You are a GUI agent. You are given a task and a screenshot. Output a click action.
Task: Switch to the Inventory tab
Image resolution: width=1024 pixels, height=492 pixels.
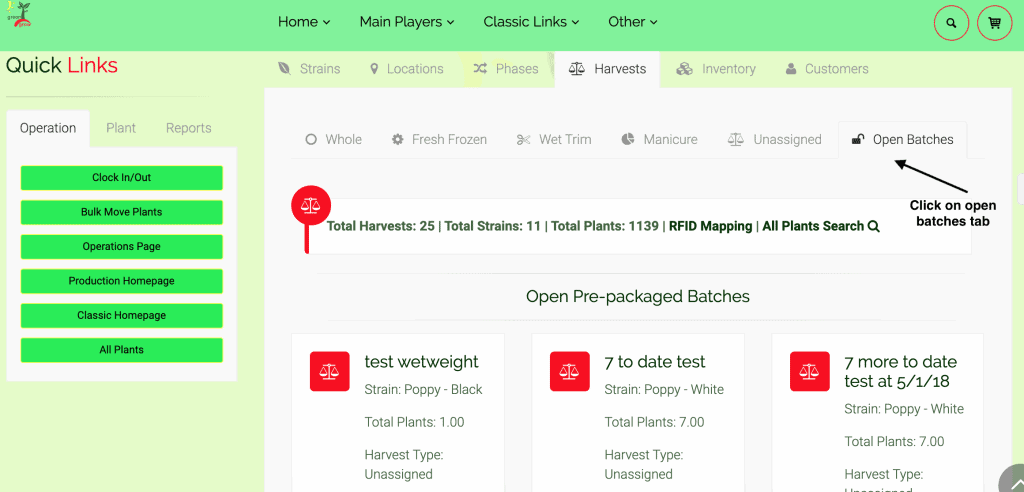716,69
